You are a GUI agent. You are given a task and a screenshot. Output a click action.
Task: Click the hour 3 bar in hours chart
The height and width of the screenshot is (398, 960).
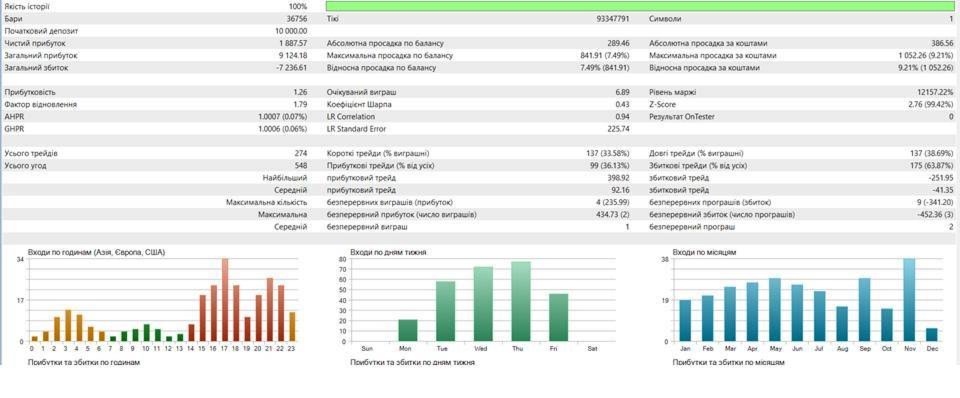pyautogui.click(x=69, y=326)
